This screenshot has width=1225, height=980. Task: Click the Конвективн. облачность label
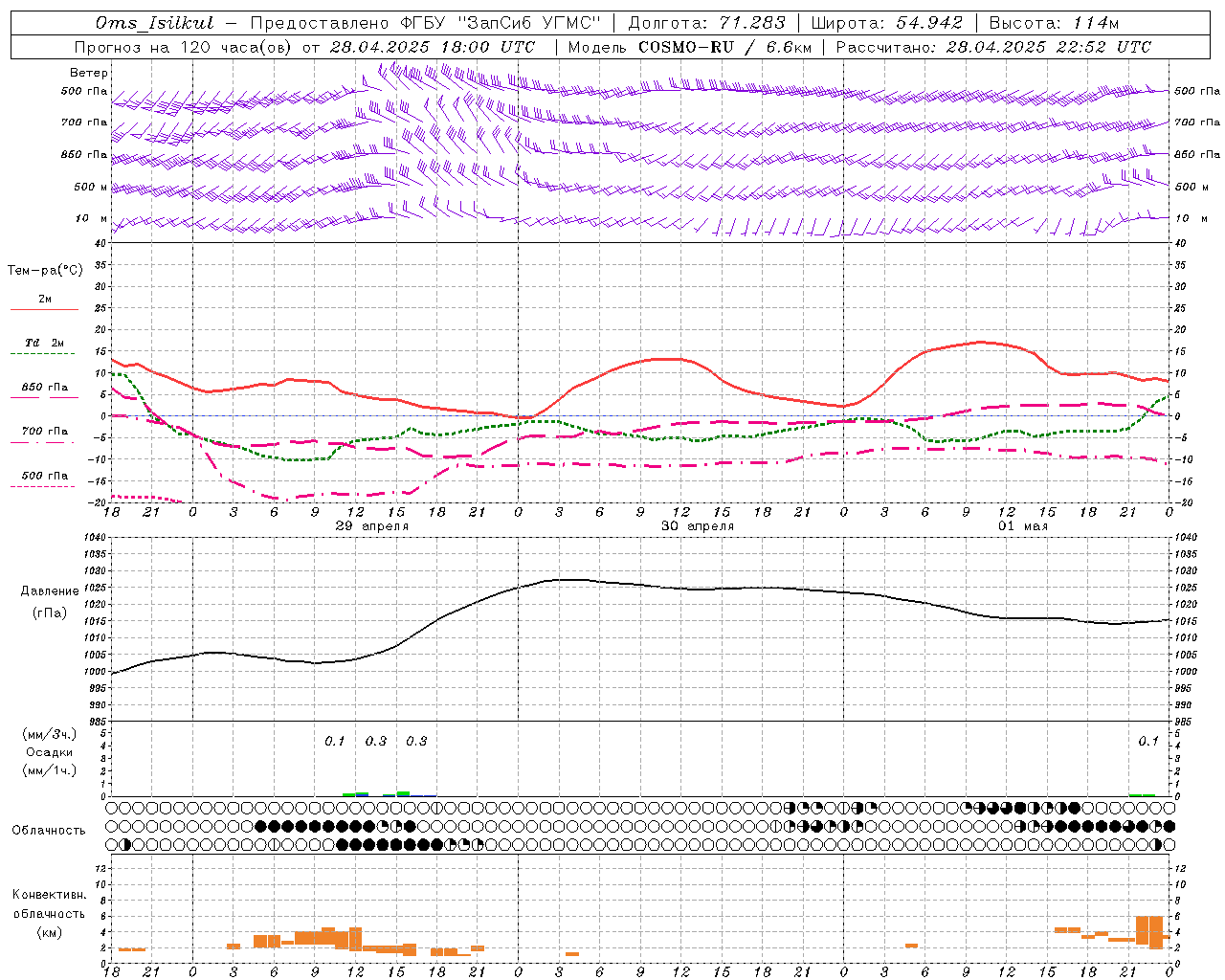click(49, 903)
